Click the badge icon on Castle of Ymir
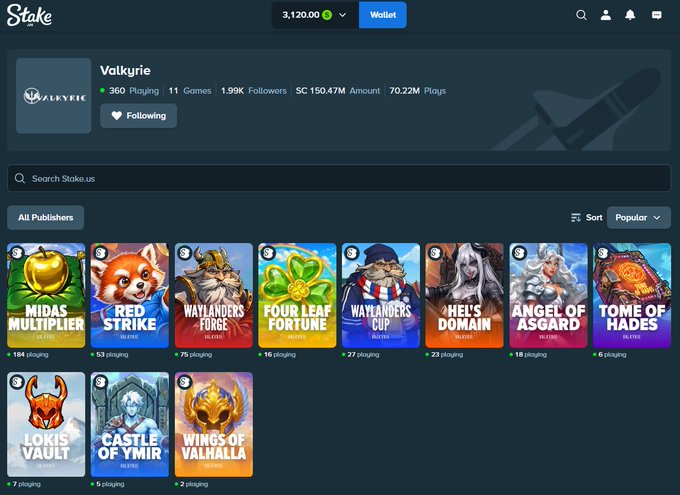 tap(101, 382)
